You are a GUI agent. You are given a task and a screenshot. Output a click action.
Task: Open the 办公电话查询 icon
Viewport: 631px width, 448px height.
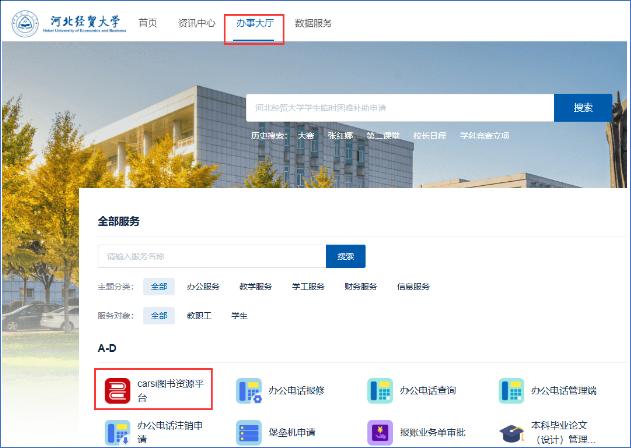(x=380, y=390)
